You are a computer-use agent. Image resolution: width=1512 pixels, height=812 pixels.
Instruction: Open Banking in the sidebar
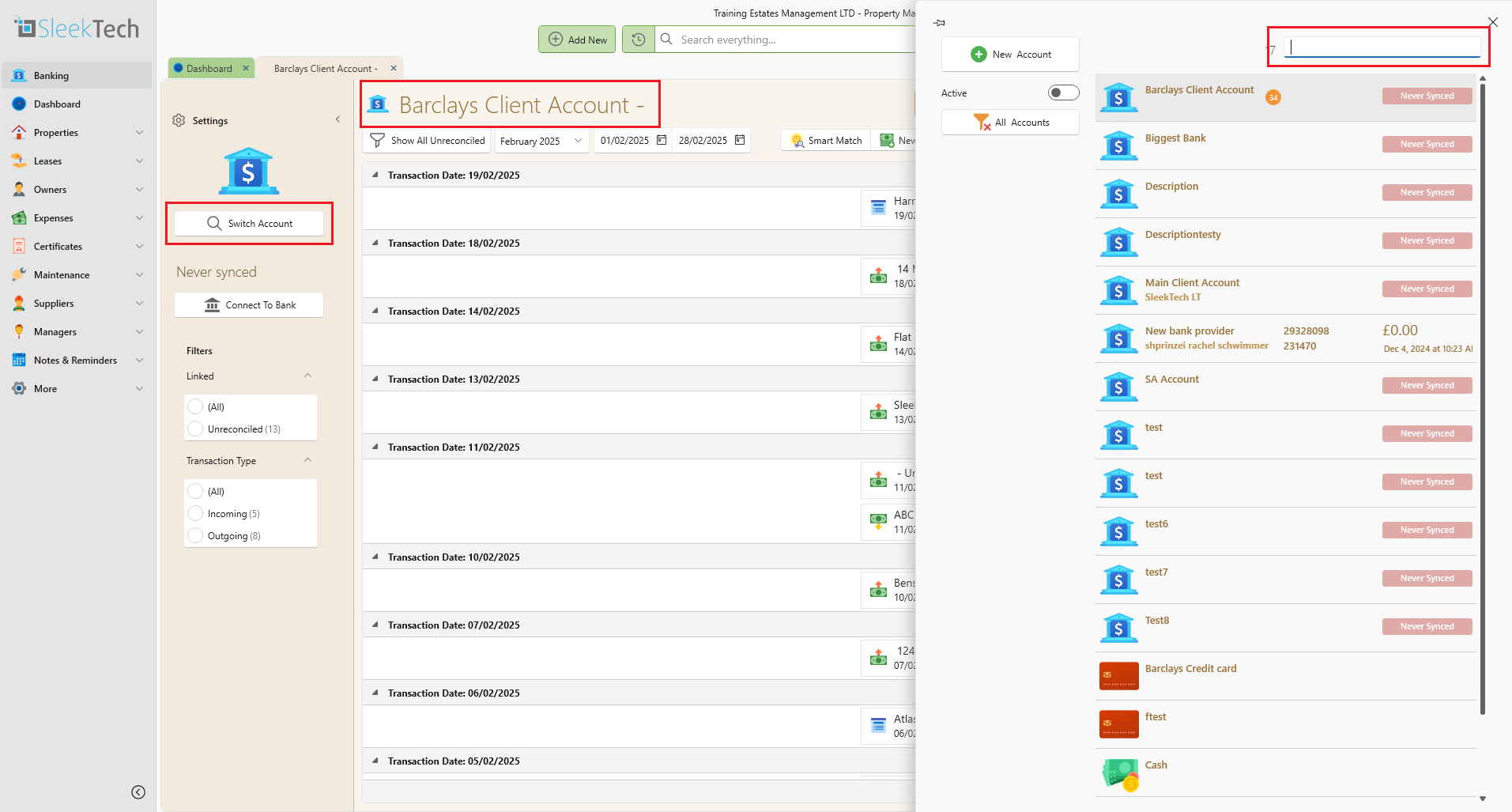point(77,75)
